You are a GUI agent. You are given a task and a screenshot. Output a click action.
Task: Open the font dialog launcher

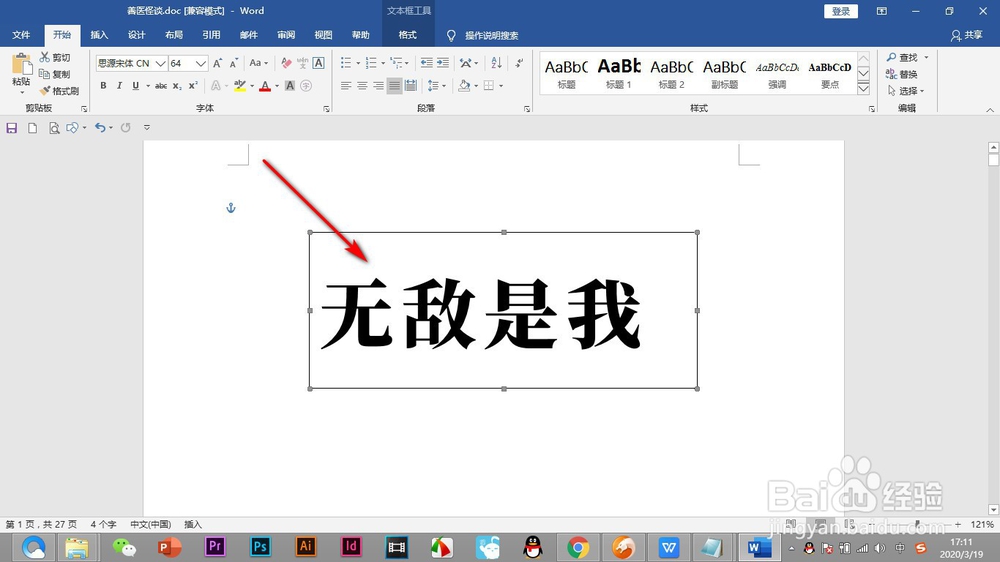(x=327, y=109)
